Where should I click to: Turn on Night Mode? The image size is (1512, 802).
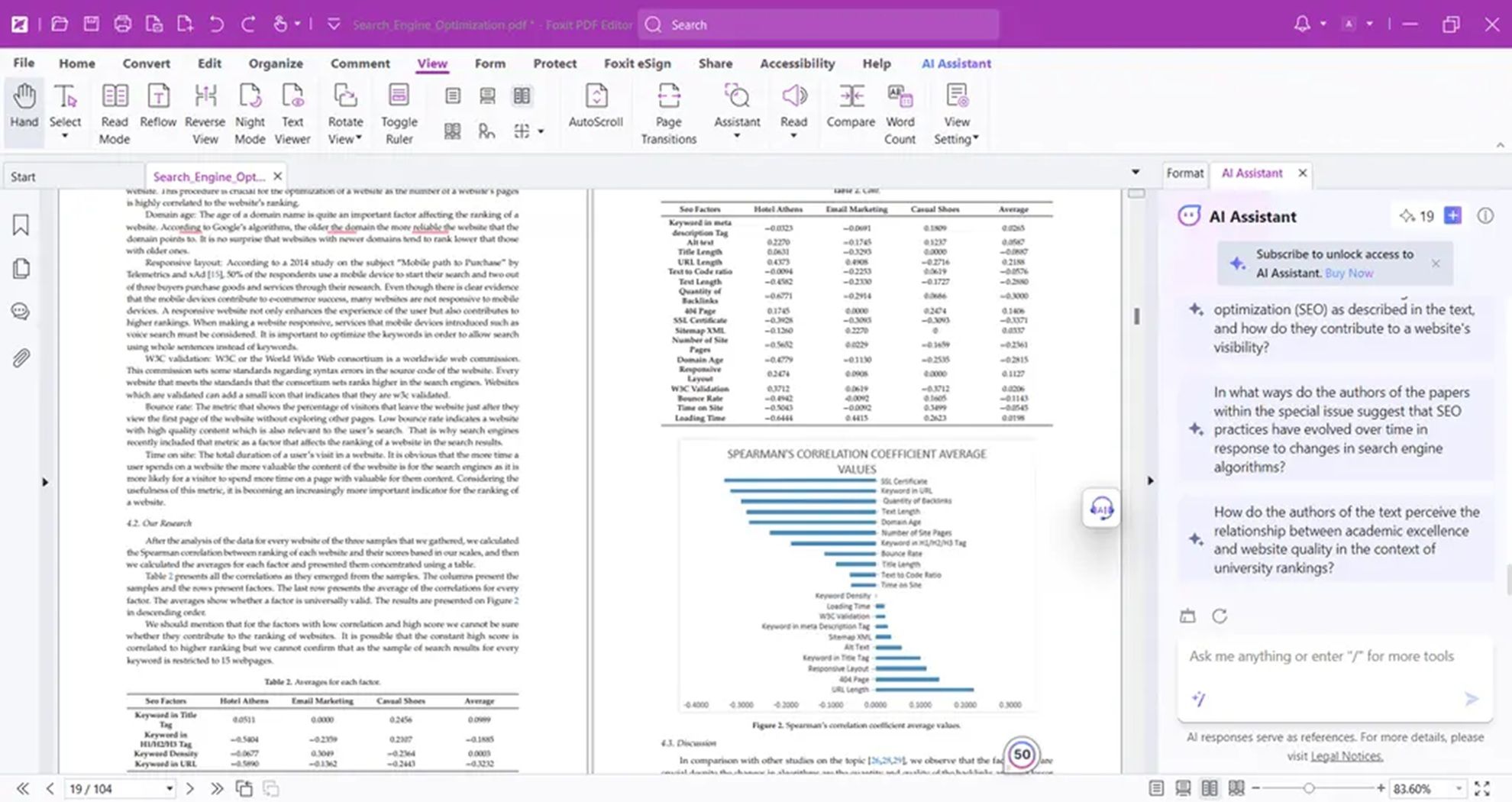click(250, 115)
